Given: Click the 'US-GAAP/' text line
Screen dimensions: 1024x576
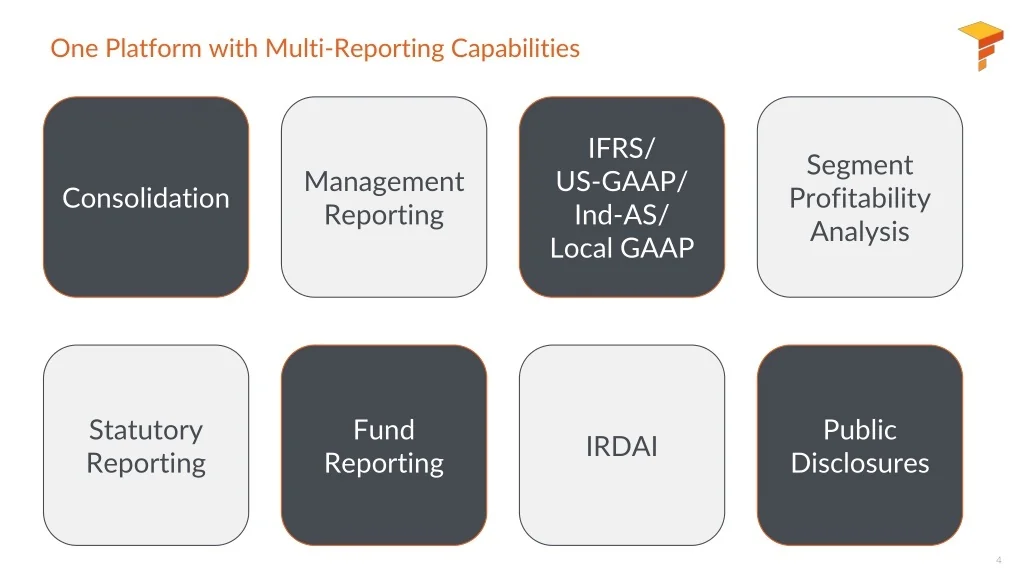Looking at the screenshot, I should [622, 182].
